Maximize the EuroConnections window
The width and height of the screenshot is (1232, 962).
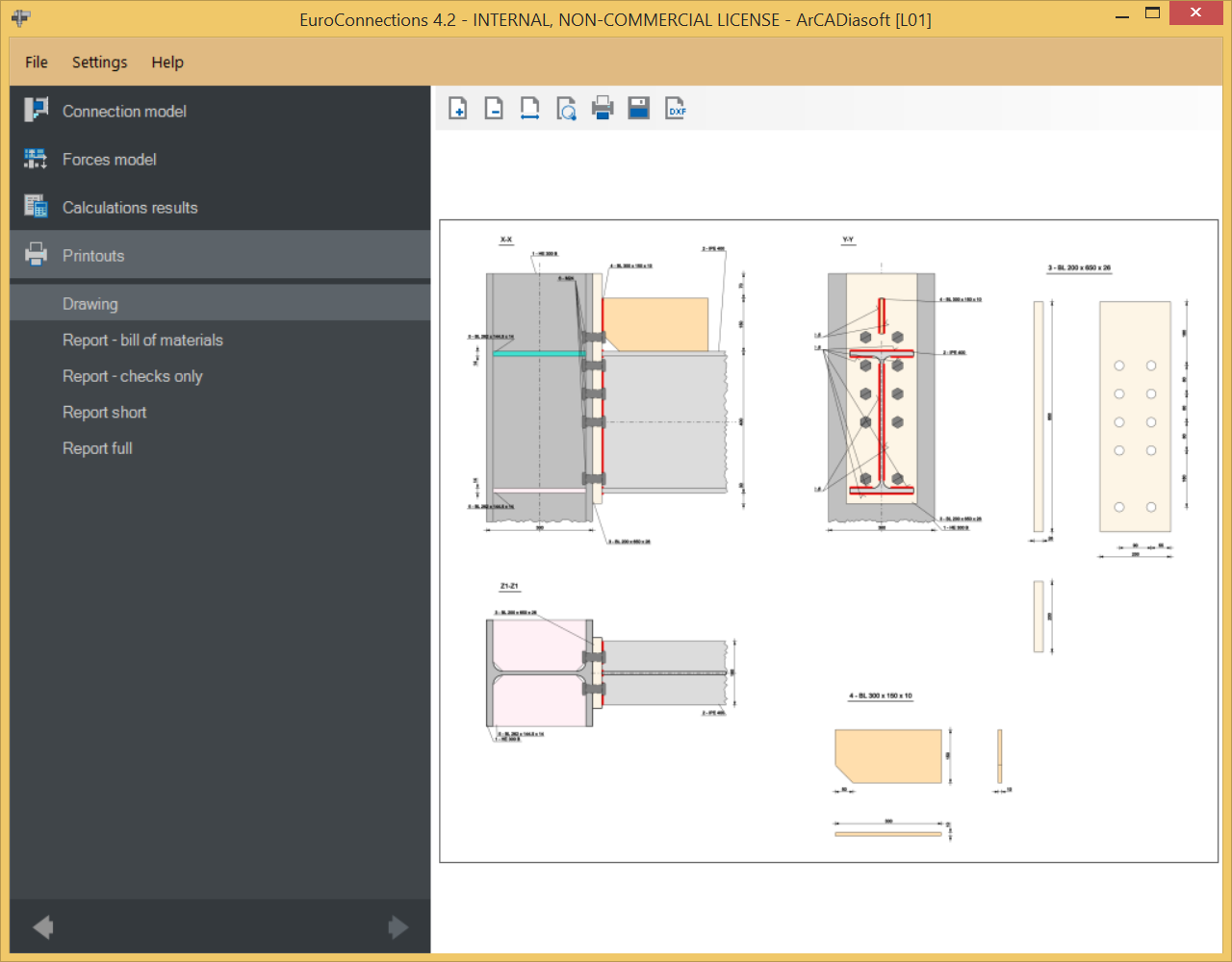[1153, 14]
